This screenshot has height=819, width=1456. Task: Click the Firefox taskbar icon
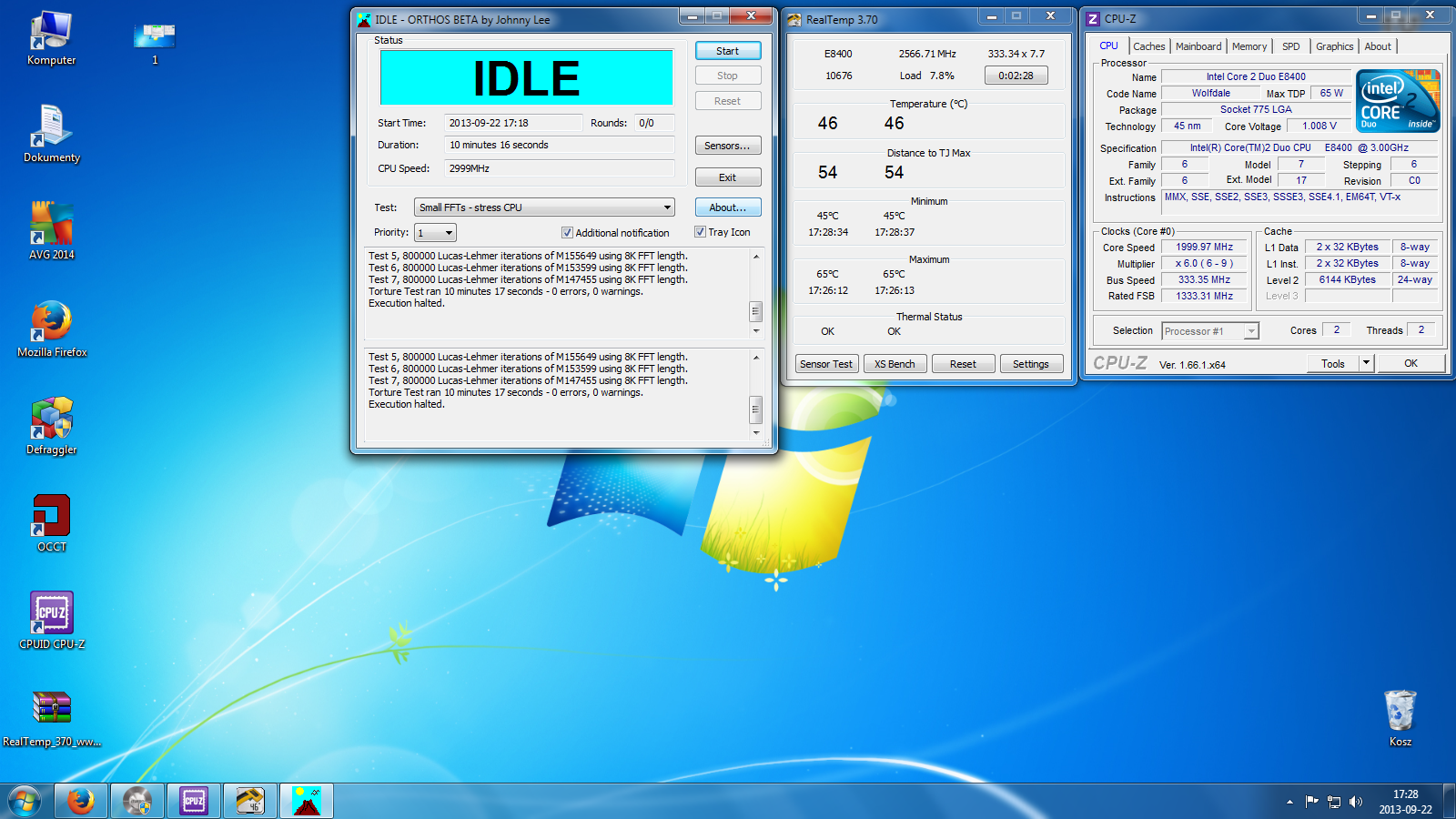click(x=81, y=801)
